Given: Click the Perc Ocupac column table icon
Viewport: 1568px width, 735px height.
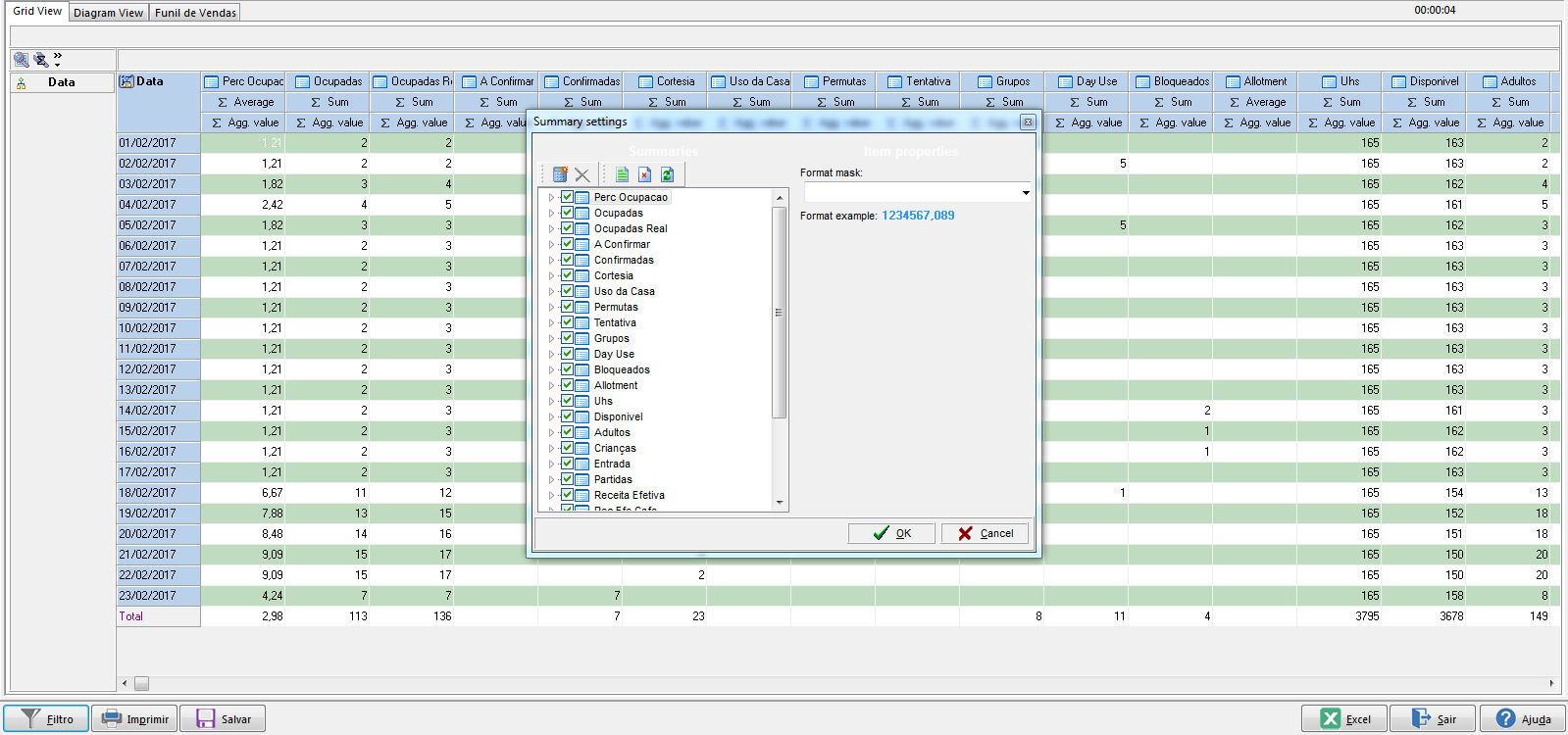Looking at the screenshot, I should [x=211, y=82].
